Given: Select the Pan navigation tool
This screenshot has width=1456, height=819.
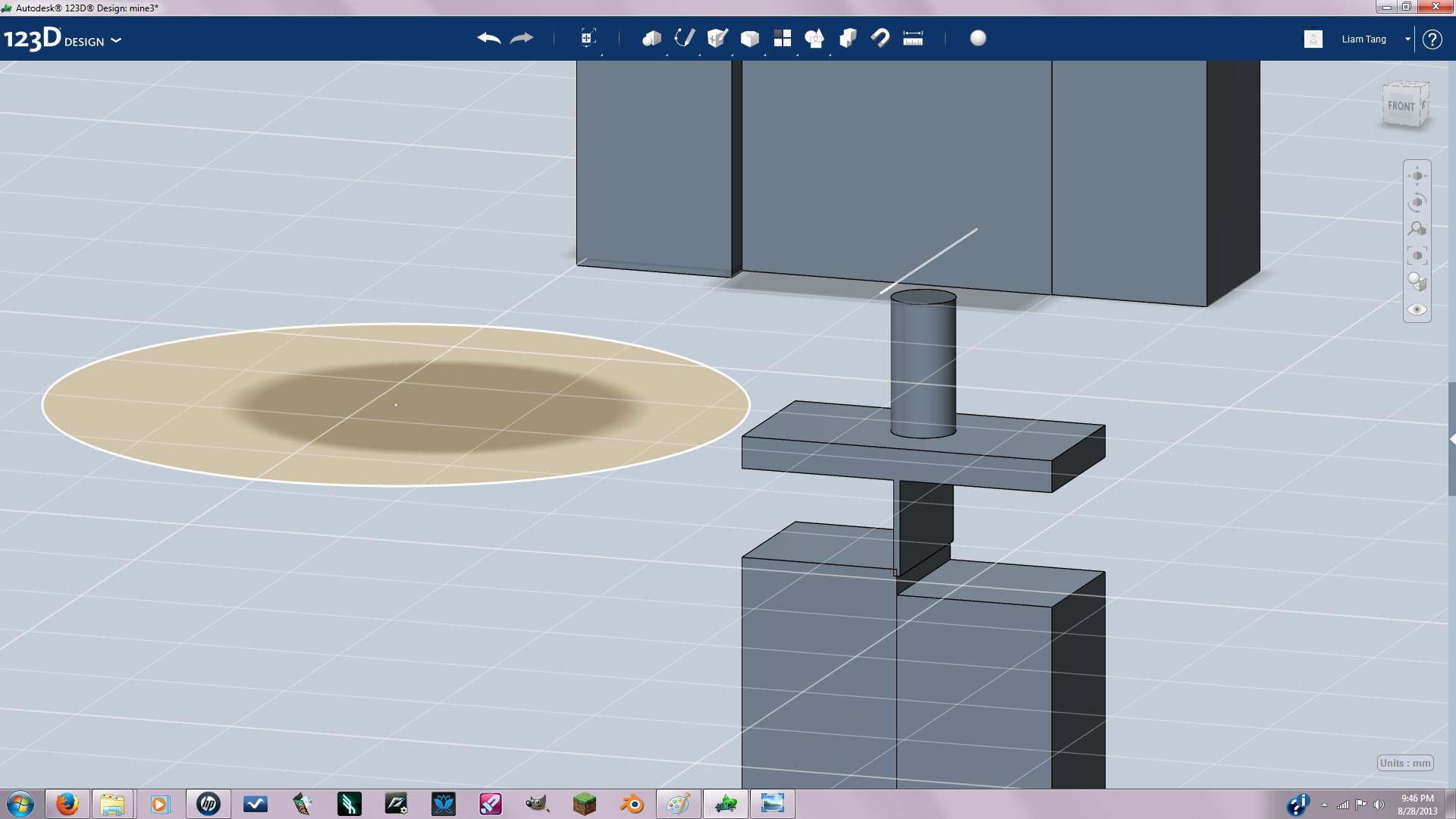Looking at the screenshot, I should click(x=1417, y=176).
